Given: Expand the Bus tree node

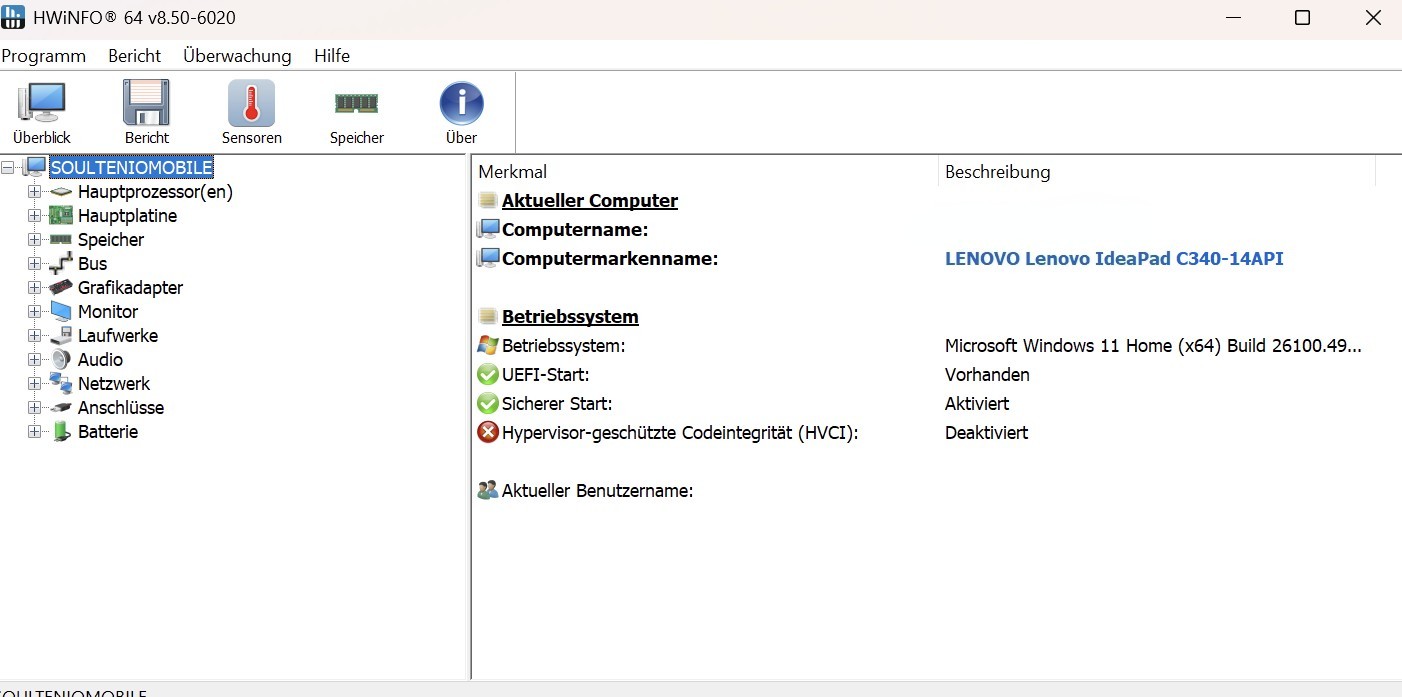Looking at the screenshot, I should click(34, 263).
